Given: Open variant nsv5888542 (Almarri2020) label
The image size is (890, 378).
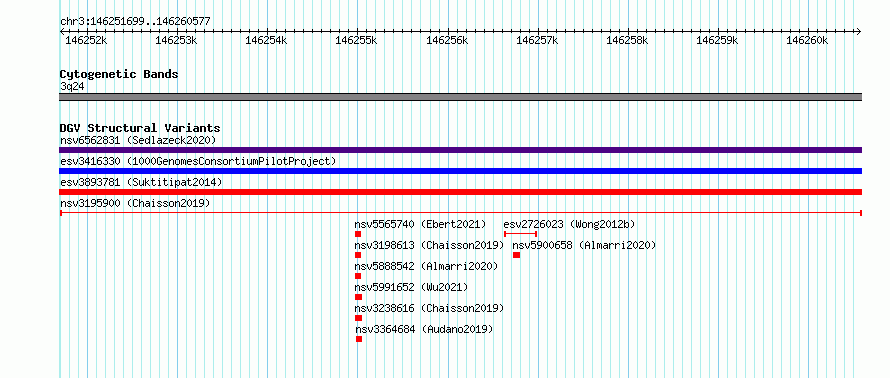Looking at the screenshot, I should pyautogui.click(x=426, y=266).
